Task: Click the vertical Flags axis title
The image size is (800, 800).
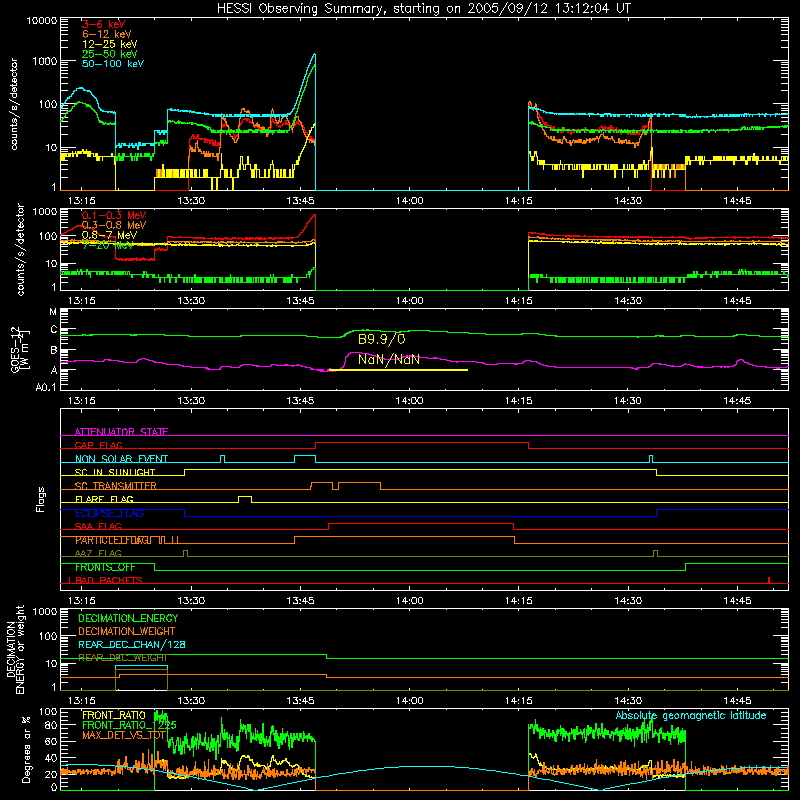Action: coord(41,499)
